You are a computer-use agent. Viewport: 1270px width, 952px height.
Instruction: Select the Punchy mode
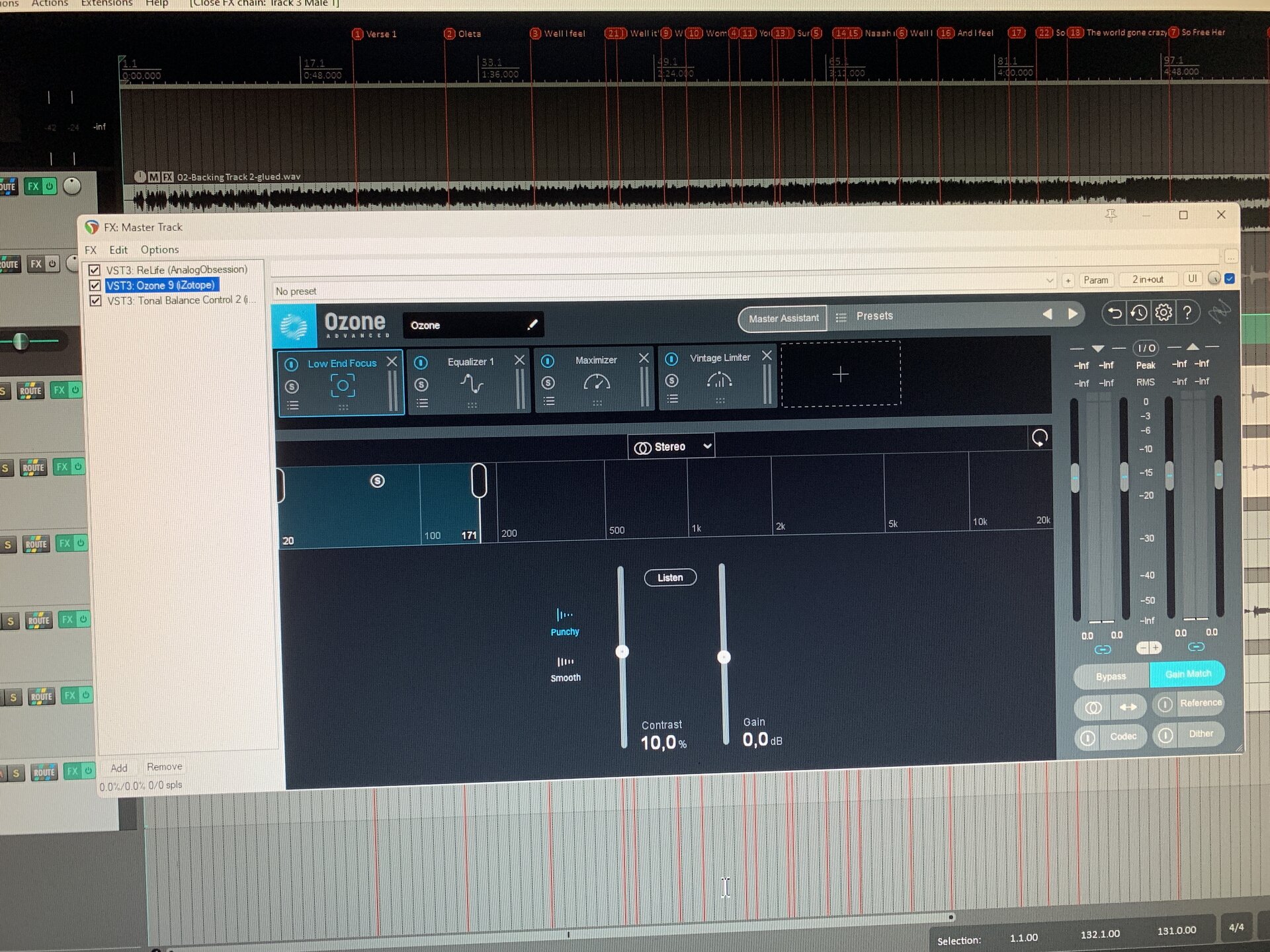(564, 623)
